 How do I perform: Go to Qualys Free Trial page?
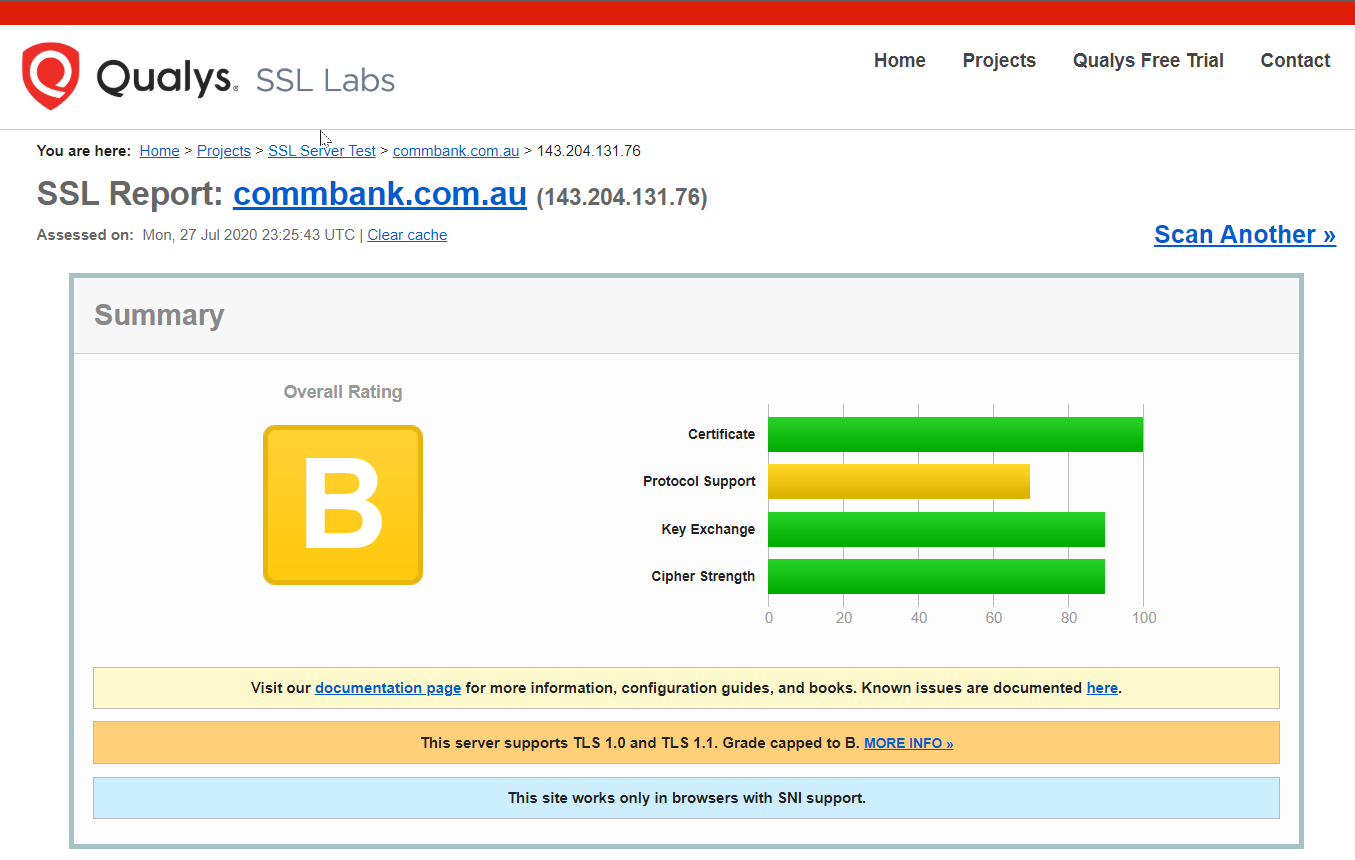[1147, 61]
